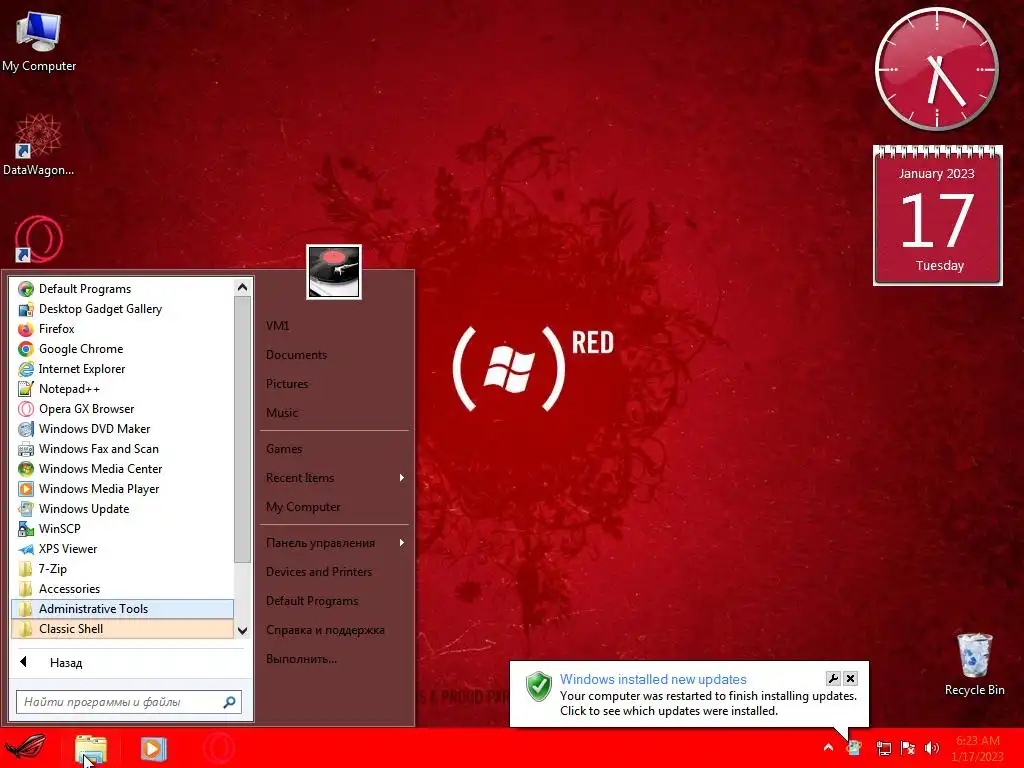Image resolution: width=1024 pixels, height=768 pixels.
Task: Expand the Accessories folder
Action: (122, 589)
